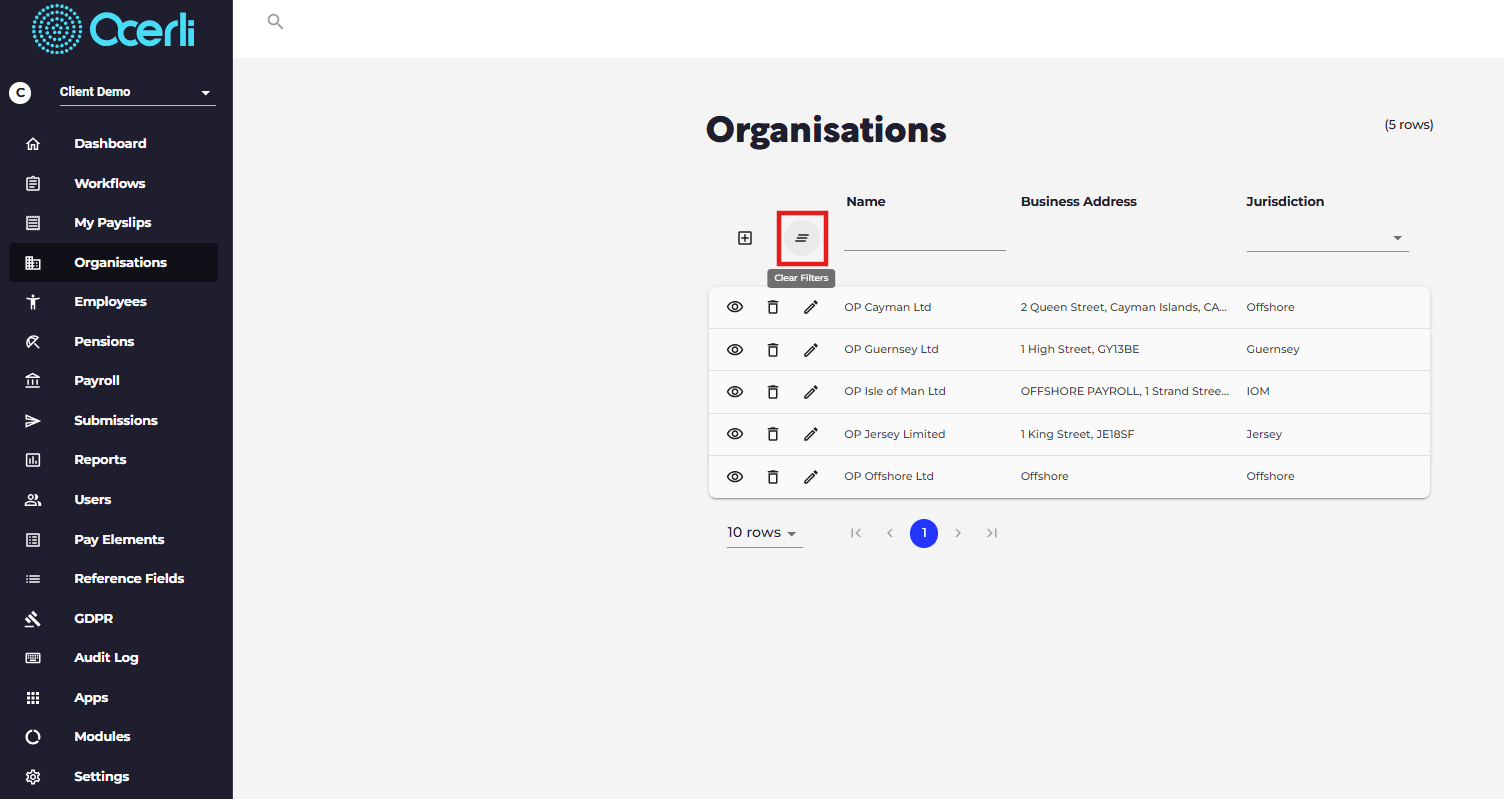This screenshot has height=799, width=1504.
Task: Click the Name filter input field
Action: 925,238
